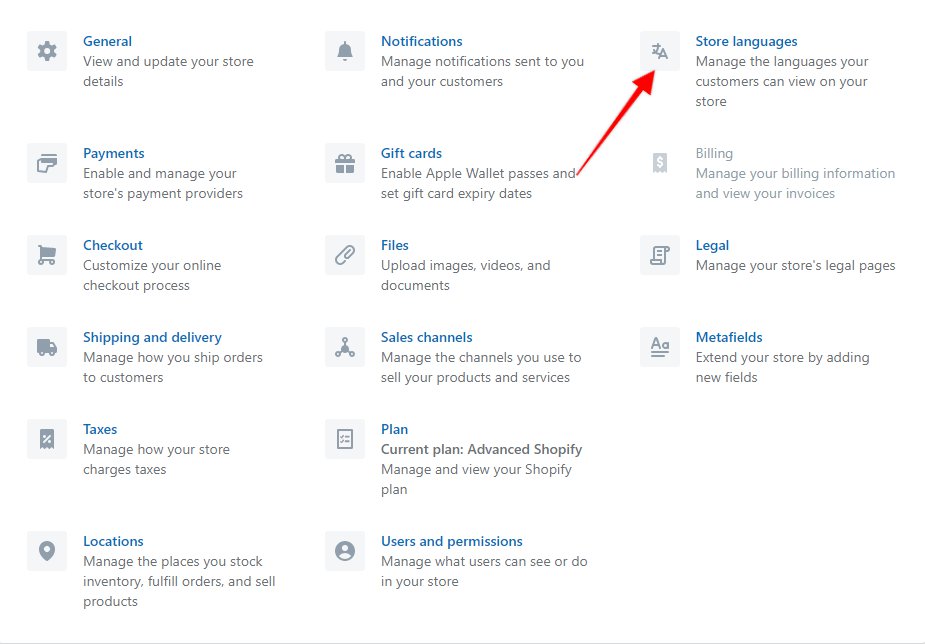
Task: Click the Shipping and delivery truck icon
Action: click(47, 347)
